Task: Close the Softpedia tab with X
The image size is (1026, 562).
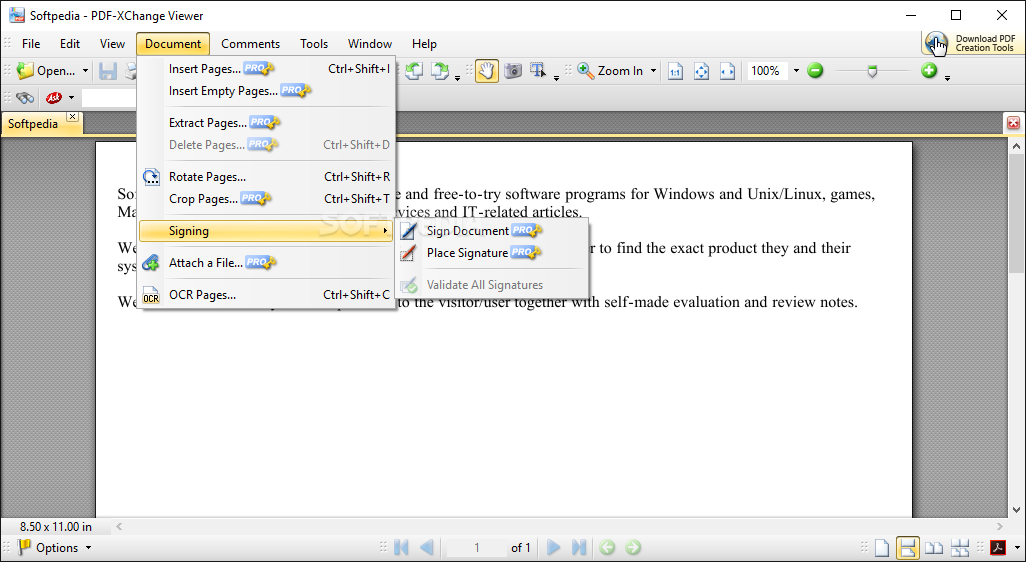Action: 73,116
